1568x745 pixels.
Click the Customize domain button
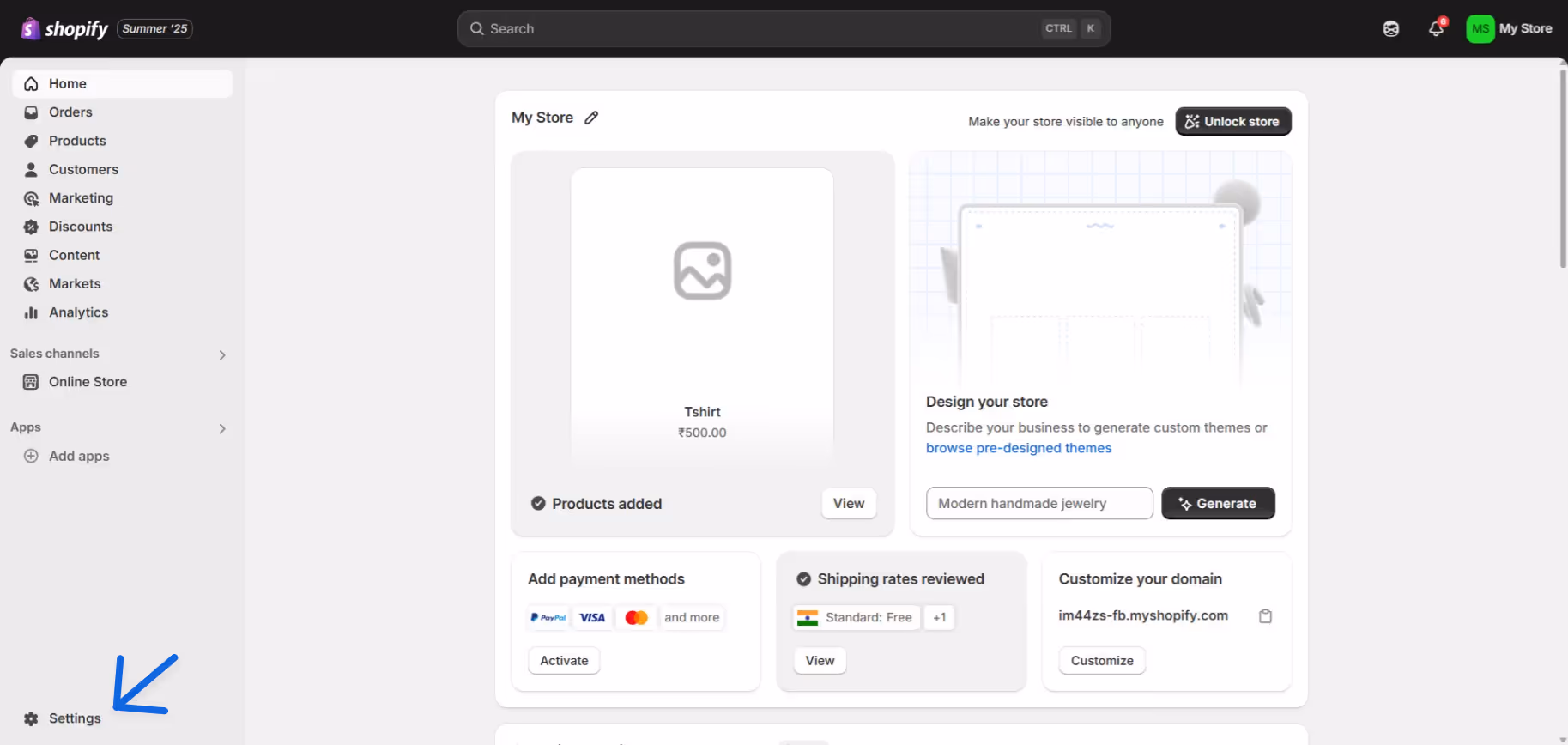[x=1102, y=661]
